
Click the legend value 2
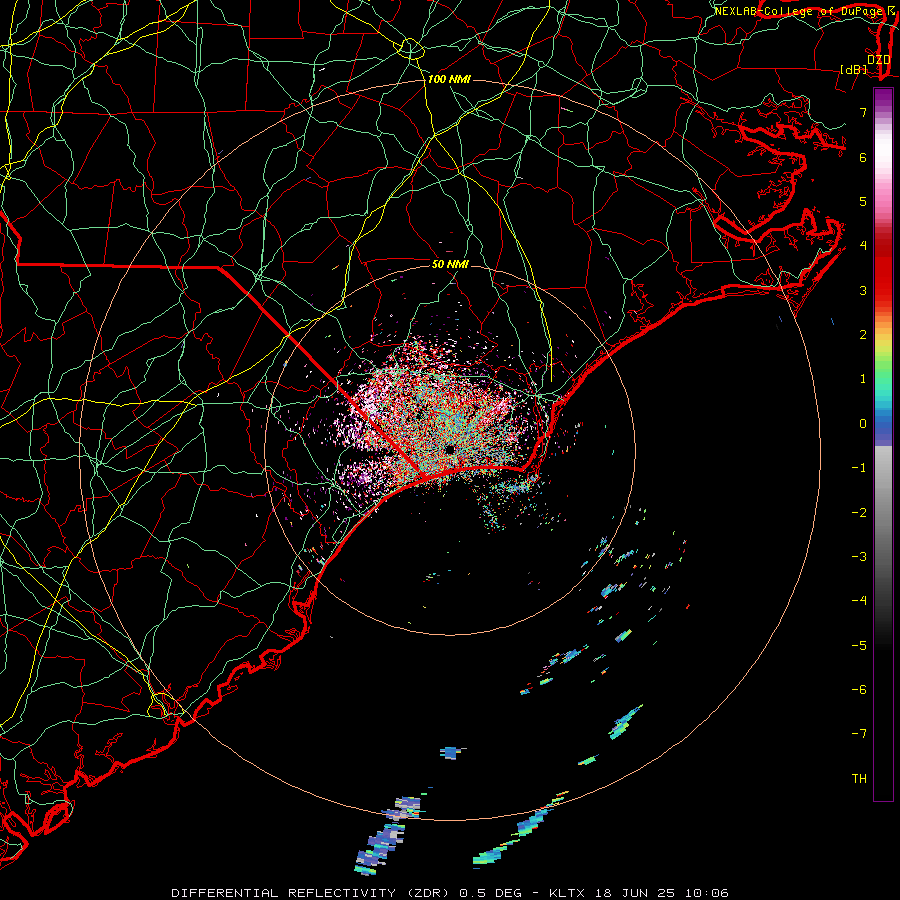863,335
